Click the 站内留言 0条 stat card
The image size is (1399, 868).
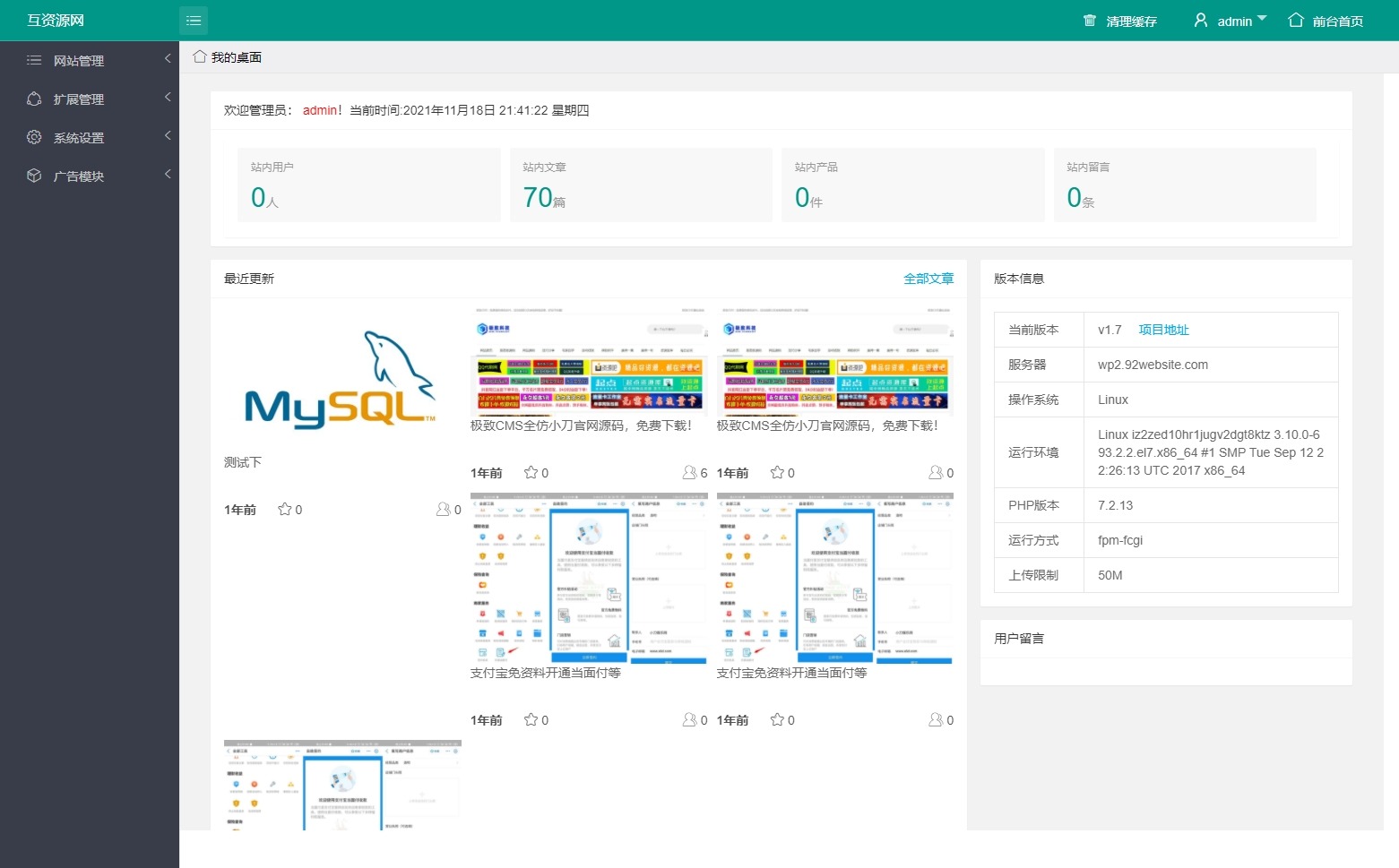[x=1185, y=185]
